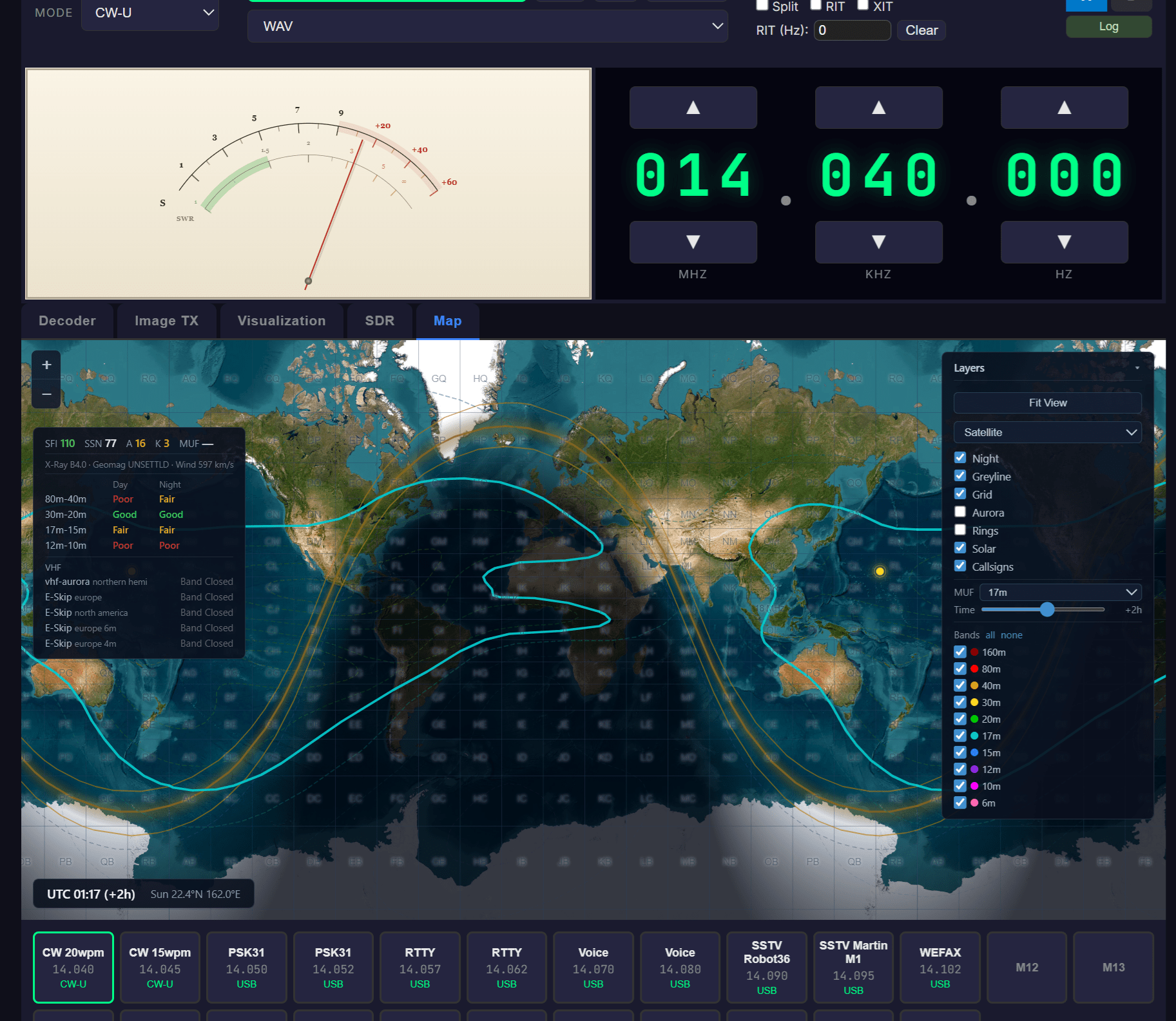
Task: Adjust the Time offset slider
Action: 1043,609
